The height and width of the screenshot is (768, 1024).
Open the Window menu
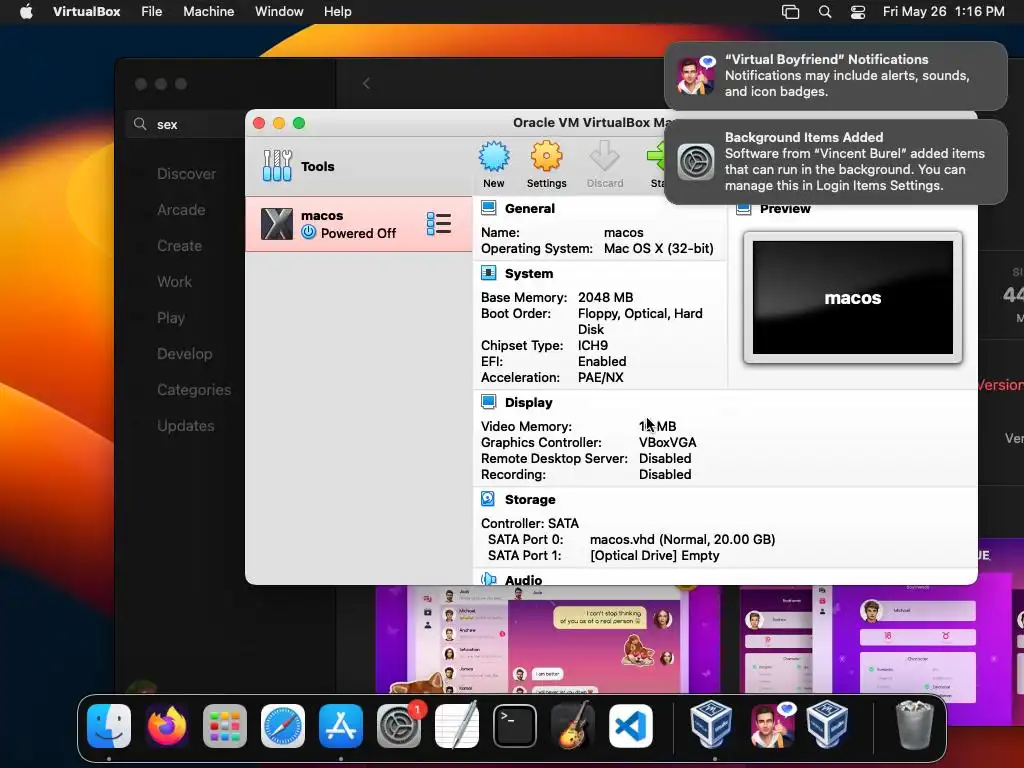(x=279, y=12)
